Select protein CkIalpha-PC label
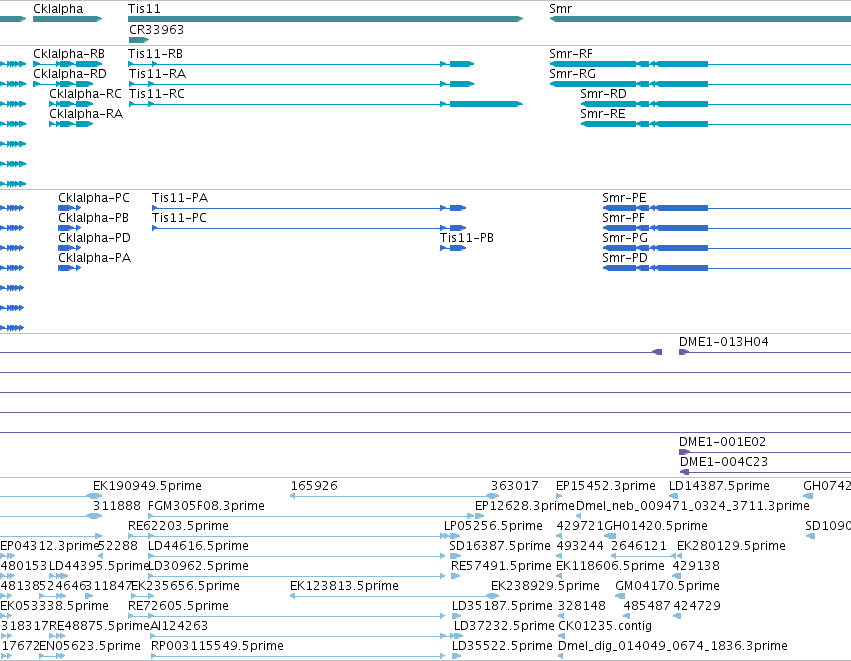The image size is (851, 661). pos(94,198)
